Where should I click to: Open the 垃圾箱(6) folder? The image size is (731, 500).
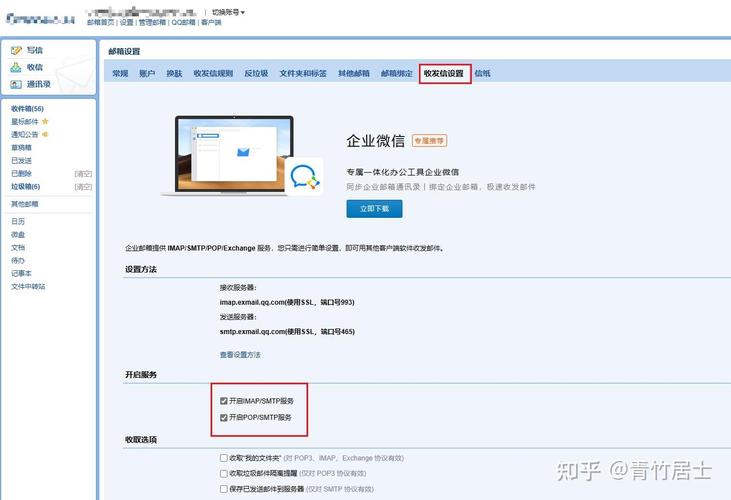26,186
